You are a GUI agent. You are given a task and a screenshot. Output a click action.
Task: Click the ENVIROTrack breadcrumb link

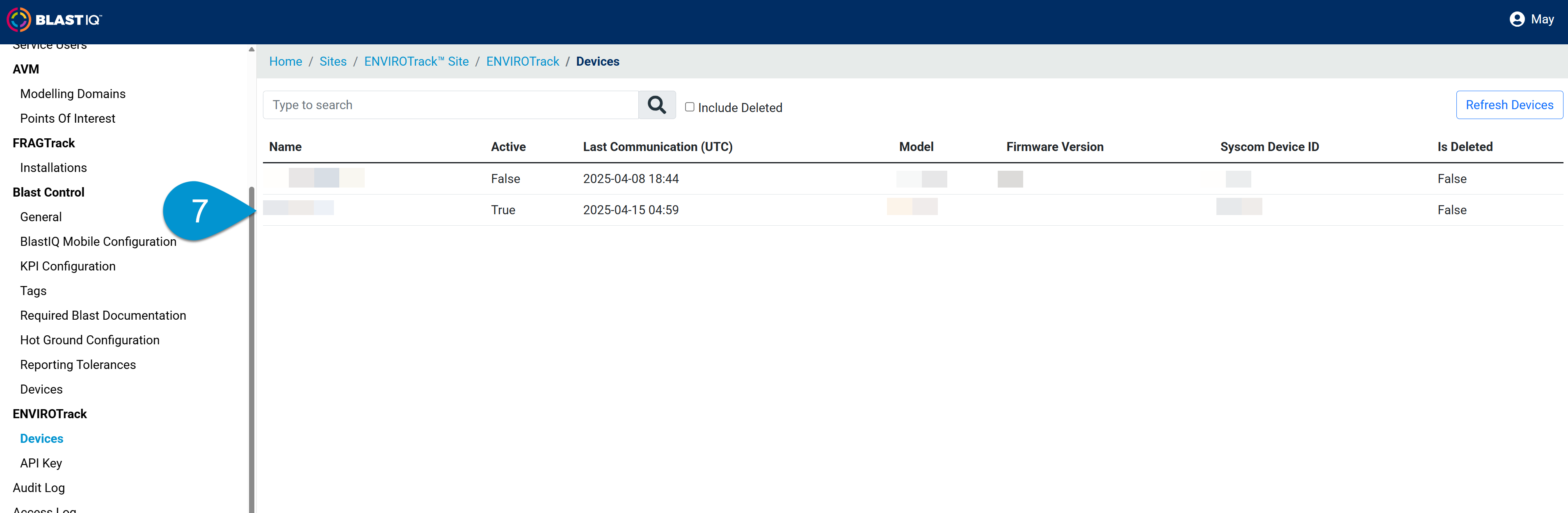coord(522,62)
